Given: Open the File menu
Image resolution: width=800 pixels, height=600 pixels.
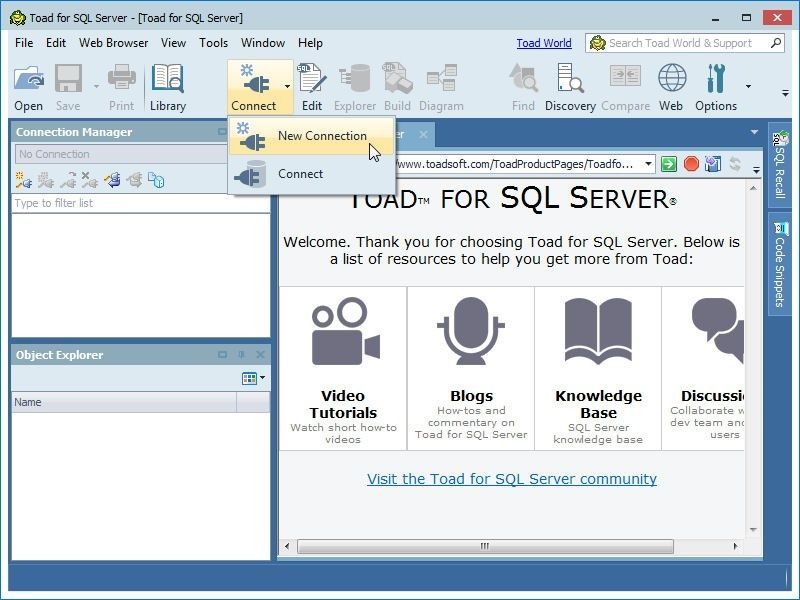Looking at the screenshot, I should point(24,43).
